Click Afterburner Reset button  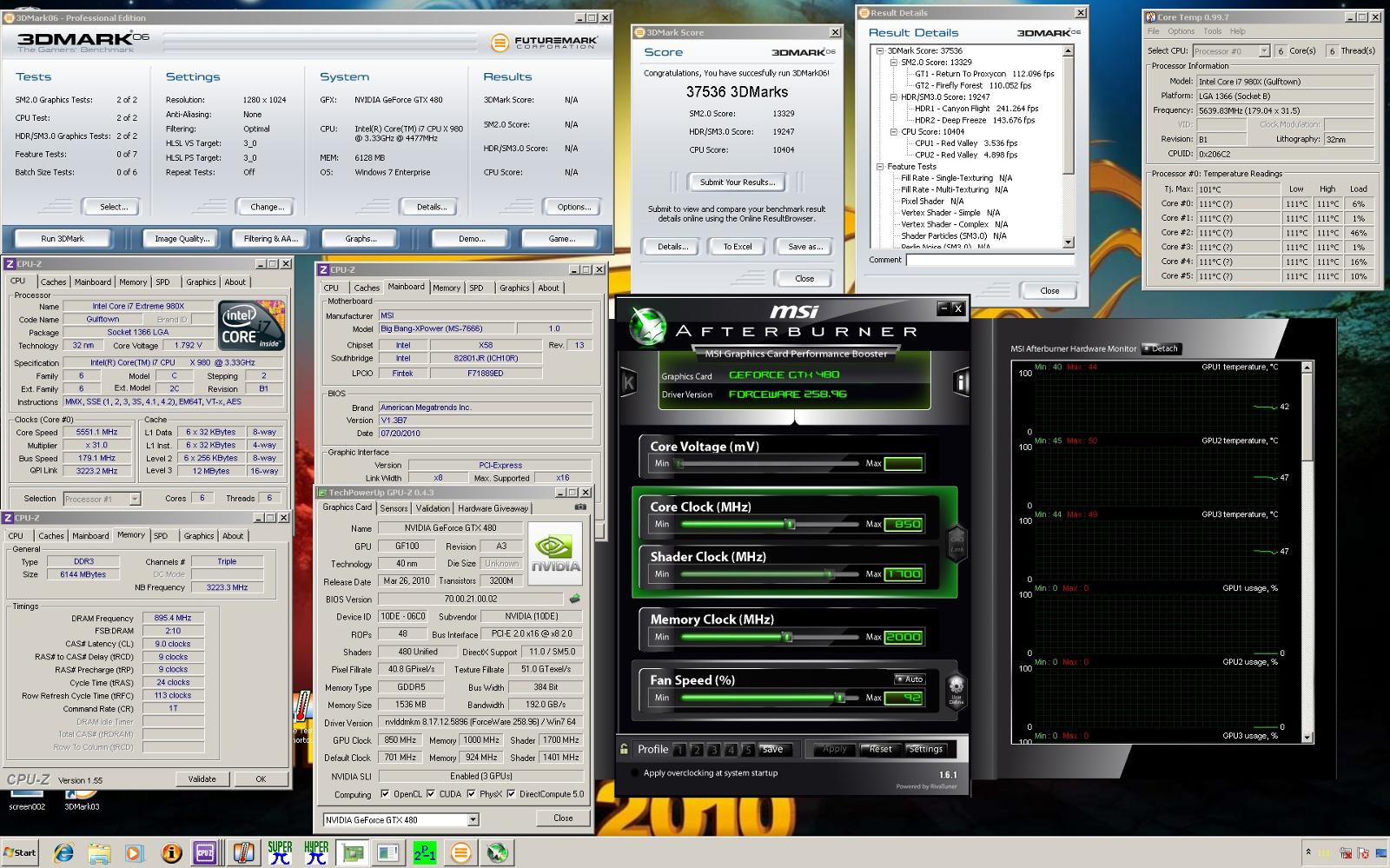[x=880, y=749]
